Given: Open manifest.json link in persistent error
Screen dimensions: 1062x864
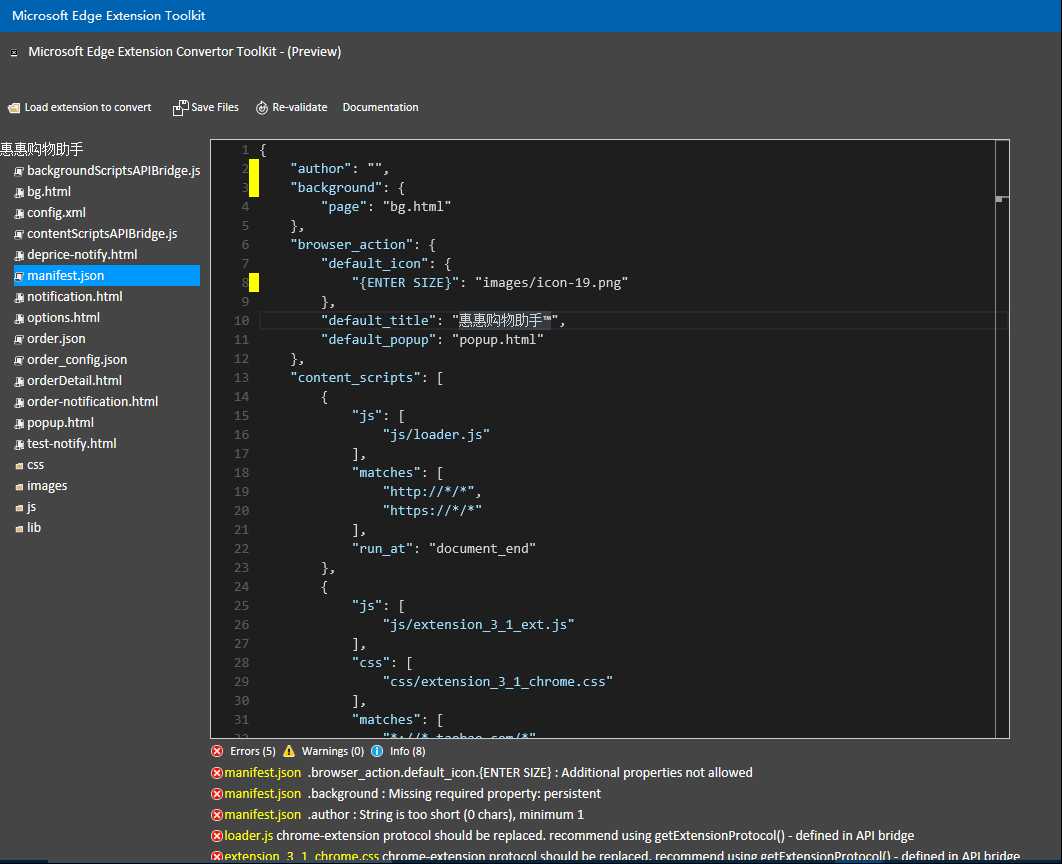Looking at the screenshot, I should pos(263,794).
